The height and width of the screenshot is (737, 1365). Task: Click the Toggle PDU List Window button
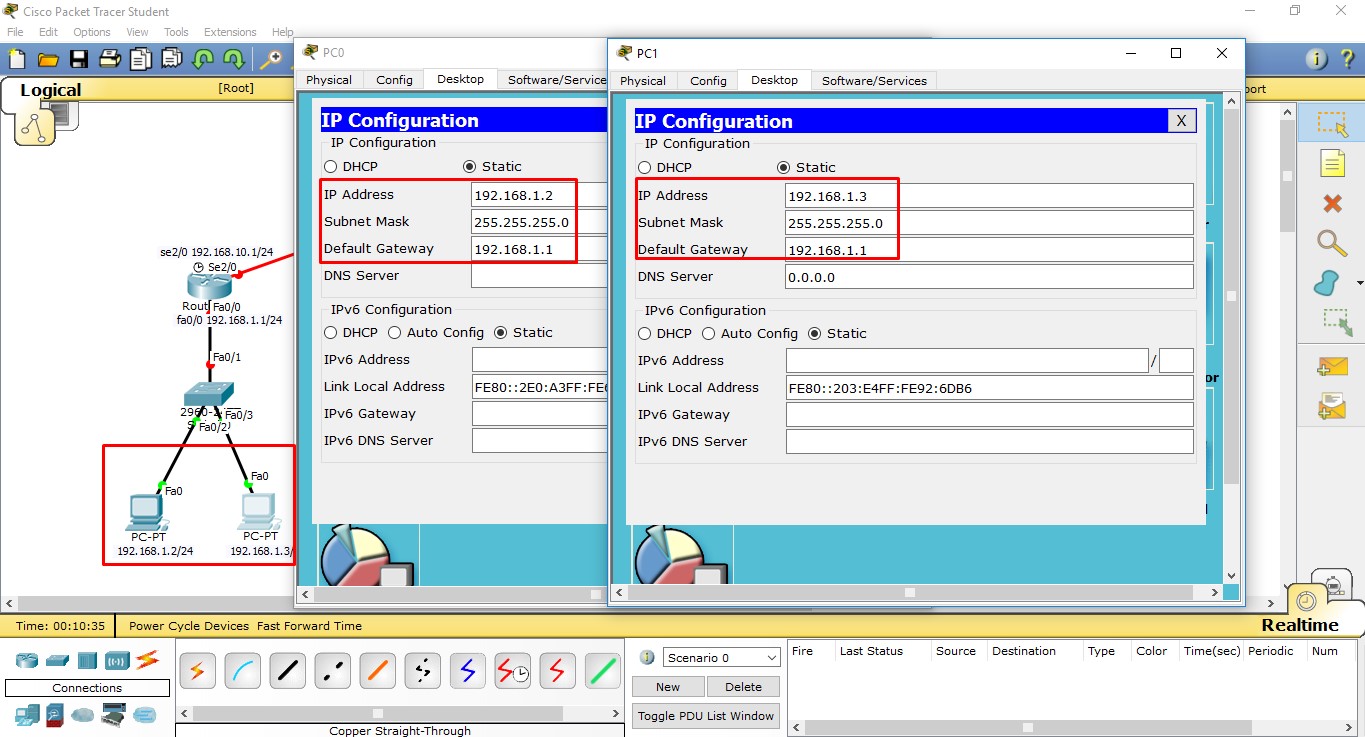pos(705,715)
